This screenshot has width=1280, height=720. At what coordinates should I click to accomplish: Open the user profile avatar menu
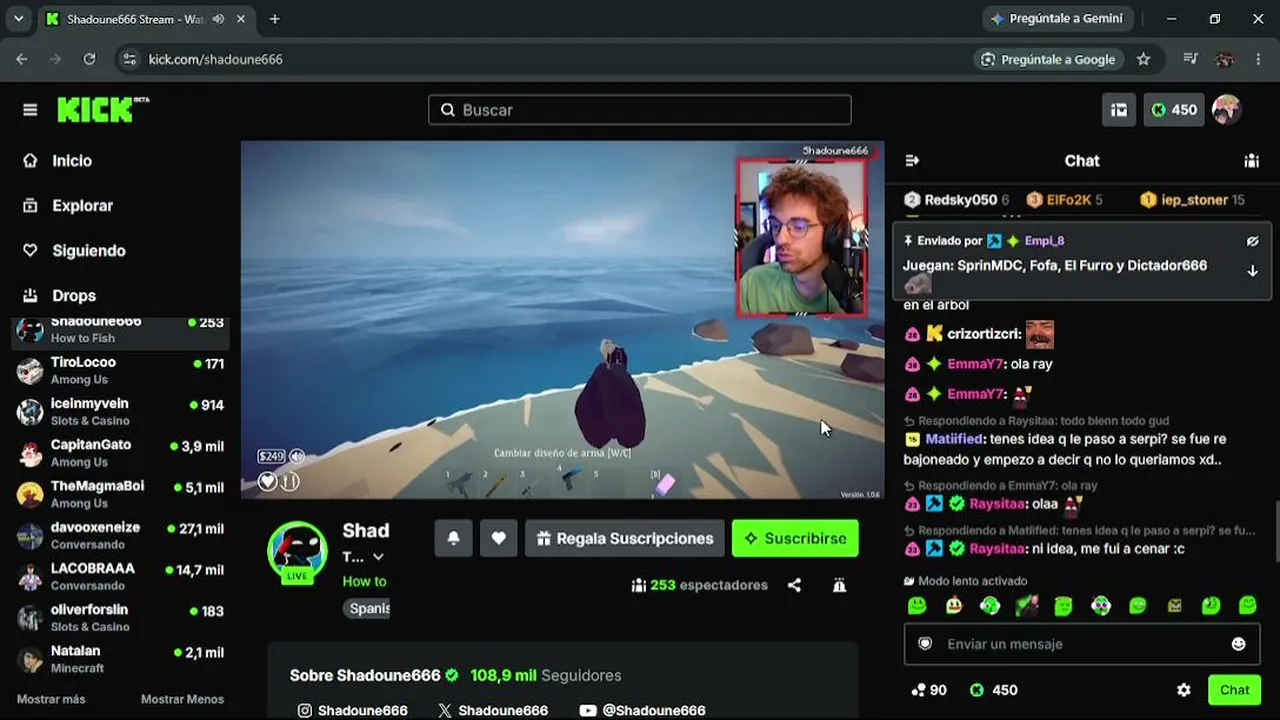pos(1226,110)
